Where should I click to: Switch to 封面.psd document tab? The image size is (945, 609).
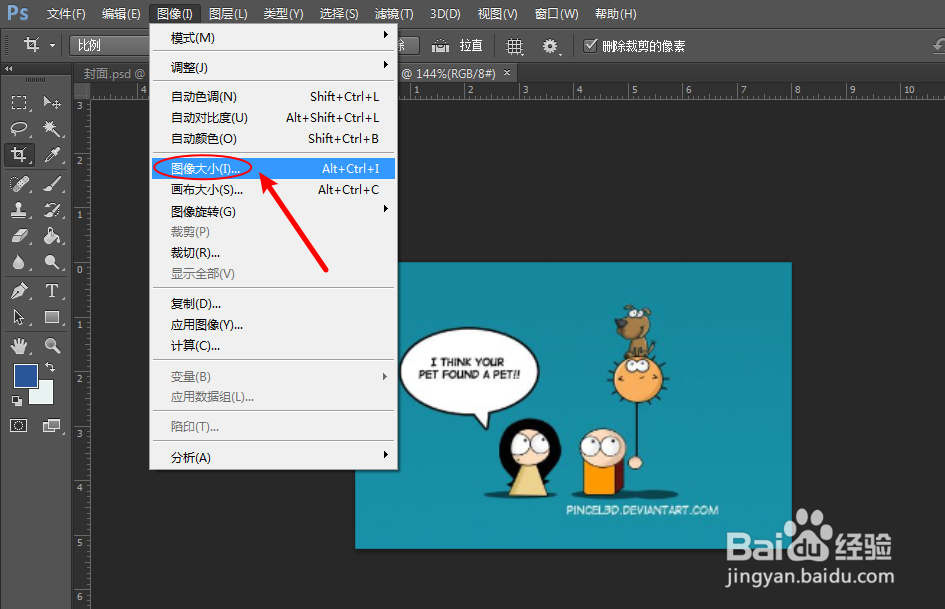click(x=114, y=74)
